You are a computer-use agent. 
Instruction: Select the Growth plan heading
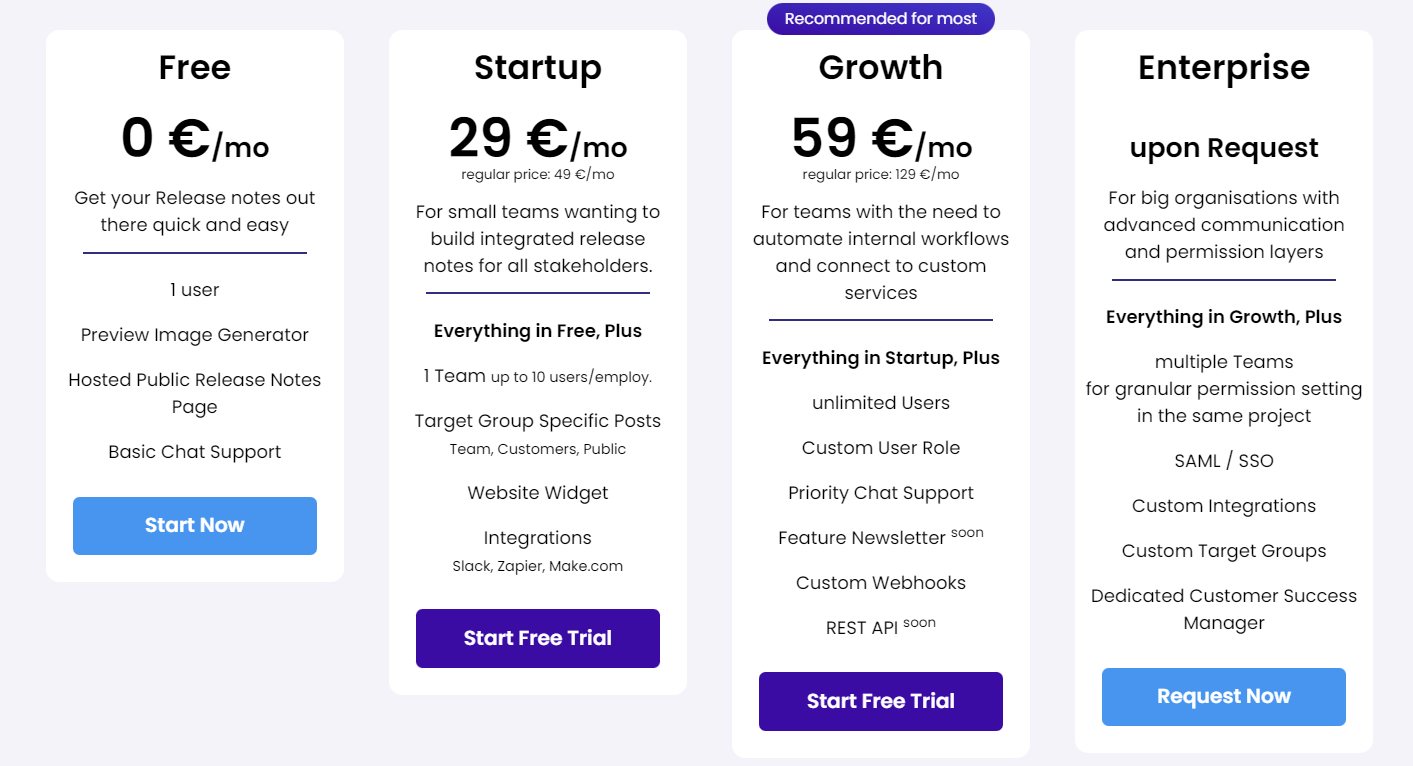click(881, 68)
